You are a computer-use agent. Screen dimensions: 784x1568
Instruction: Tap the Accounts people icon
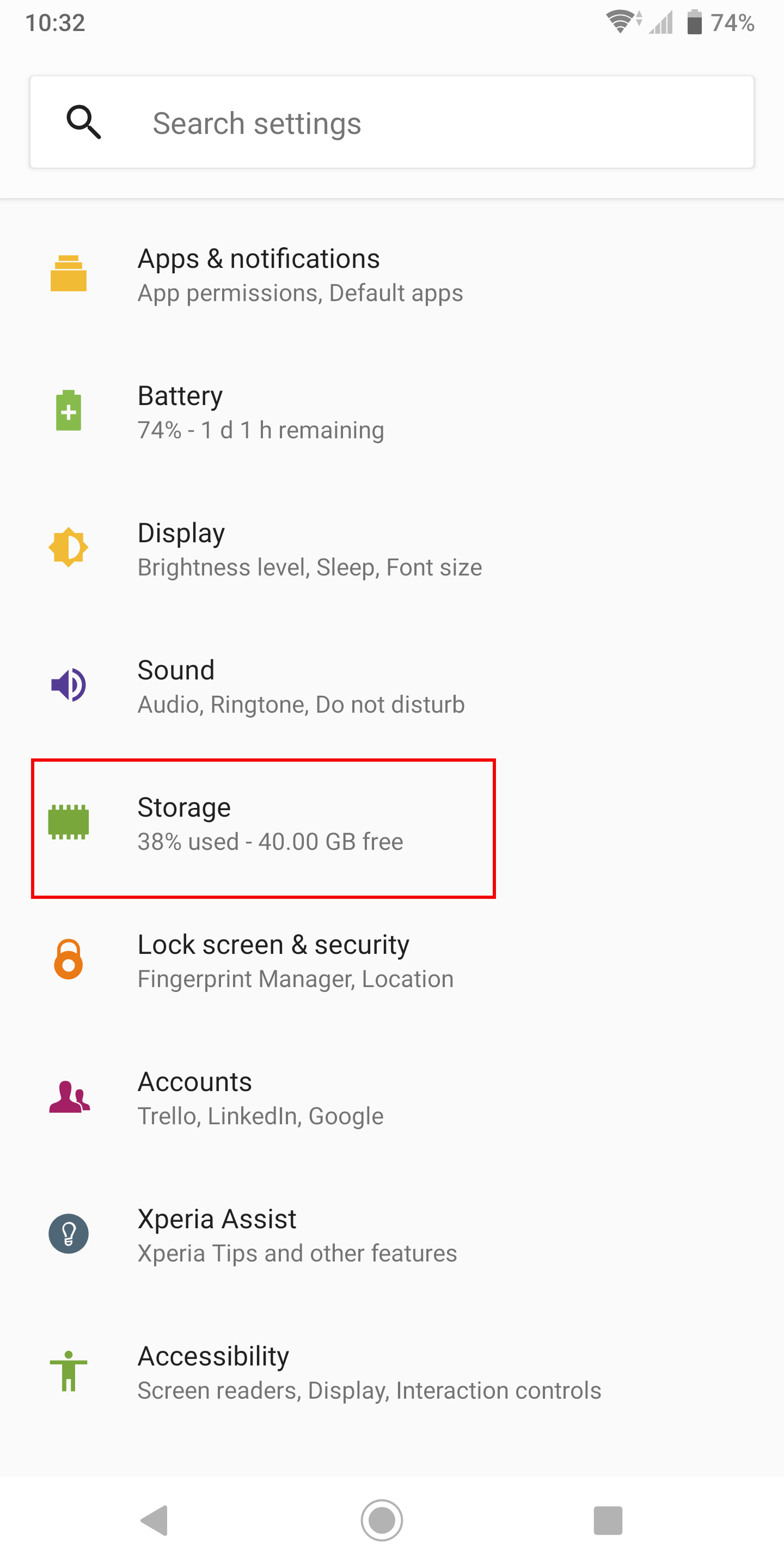[69, 1097]
